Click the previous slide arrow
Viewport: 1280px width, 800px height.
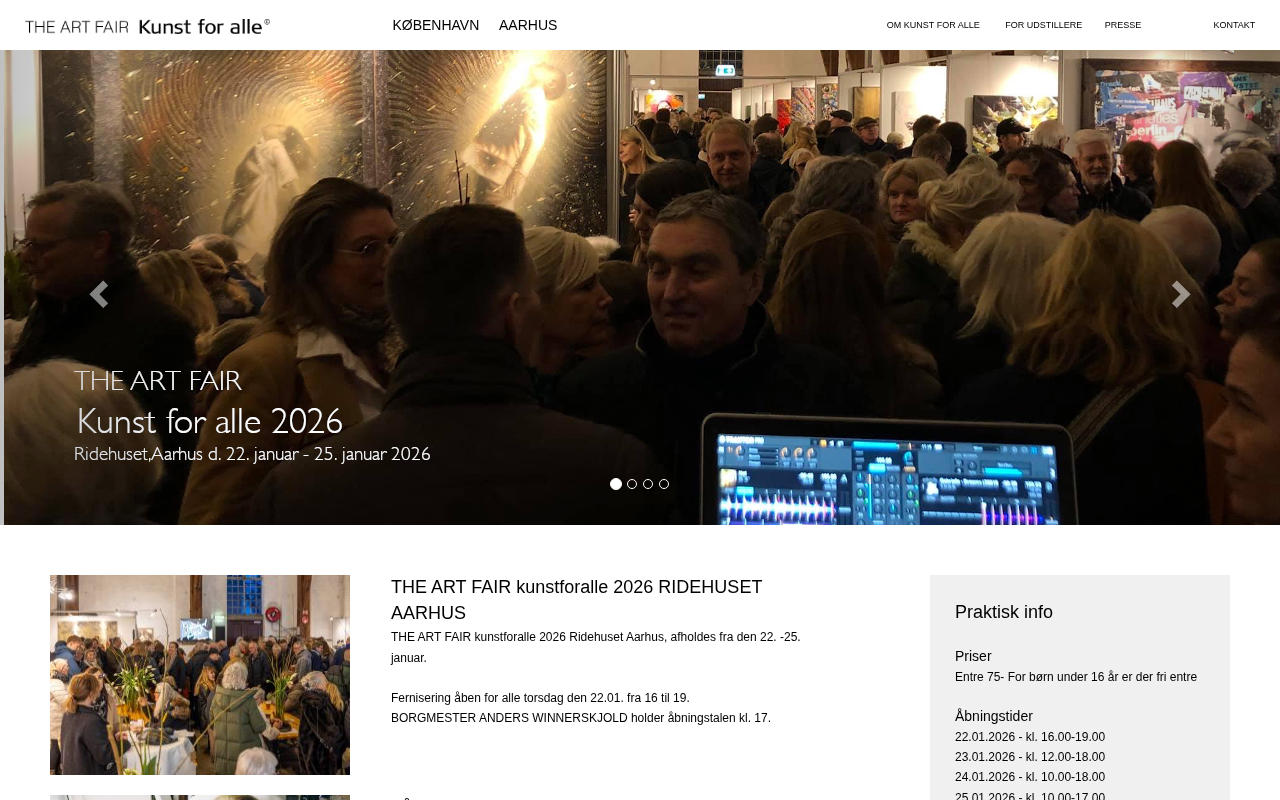pos(98,294)
